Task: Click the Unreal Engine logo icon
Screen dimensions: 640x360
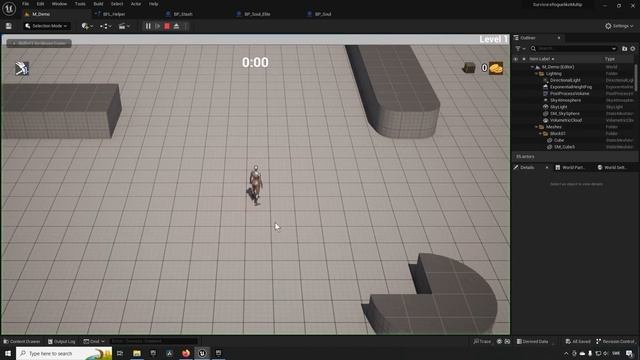Action: point(9,8)
